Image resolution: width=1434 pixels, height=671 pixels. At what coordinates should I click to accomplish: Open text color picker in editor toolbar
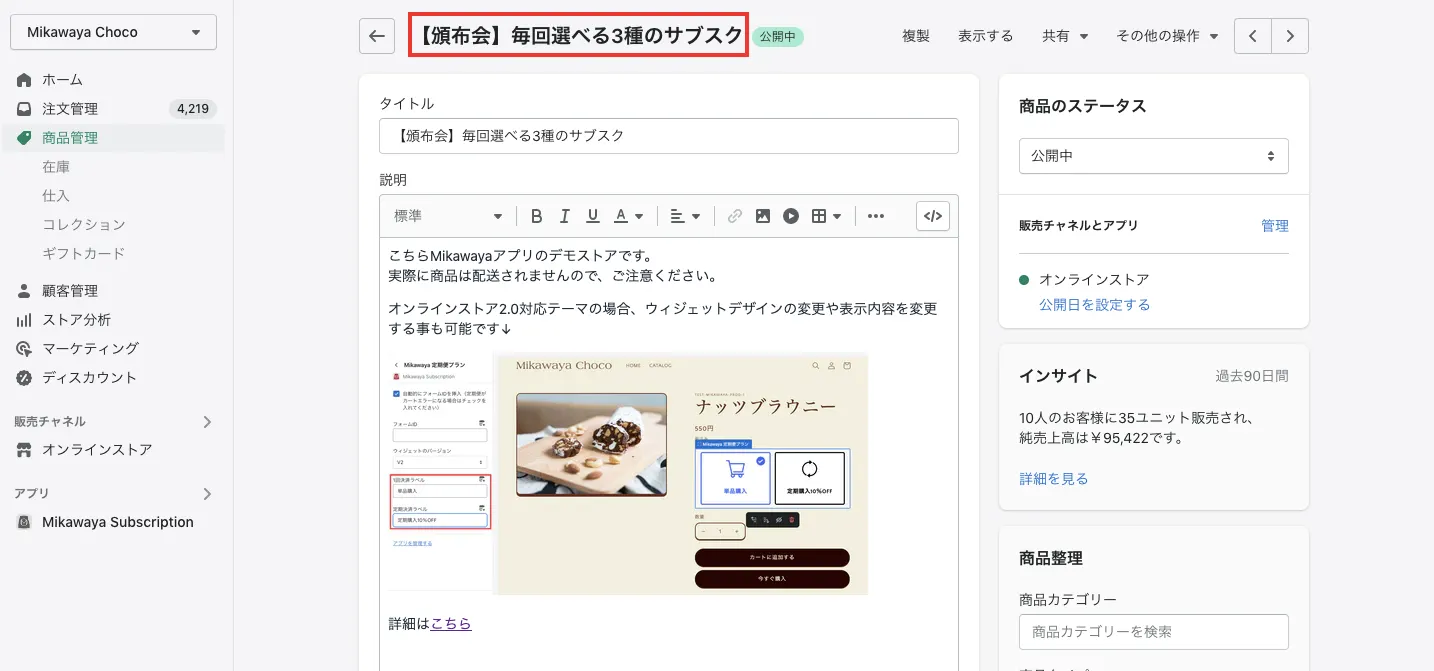click(628, 216)
